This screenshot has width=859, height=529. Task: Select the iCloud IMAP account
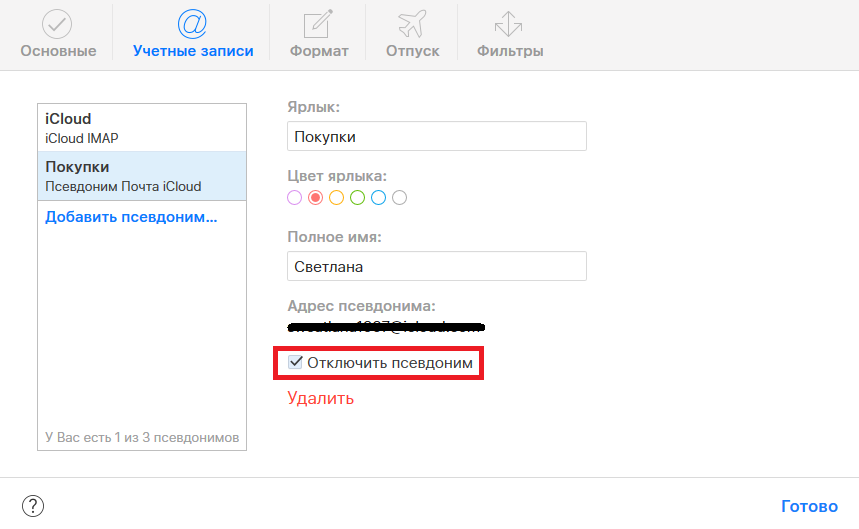click(141, 128)
